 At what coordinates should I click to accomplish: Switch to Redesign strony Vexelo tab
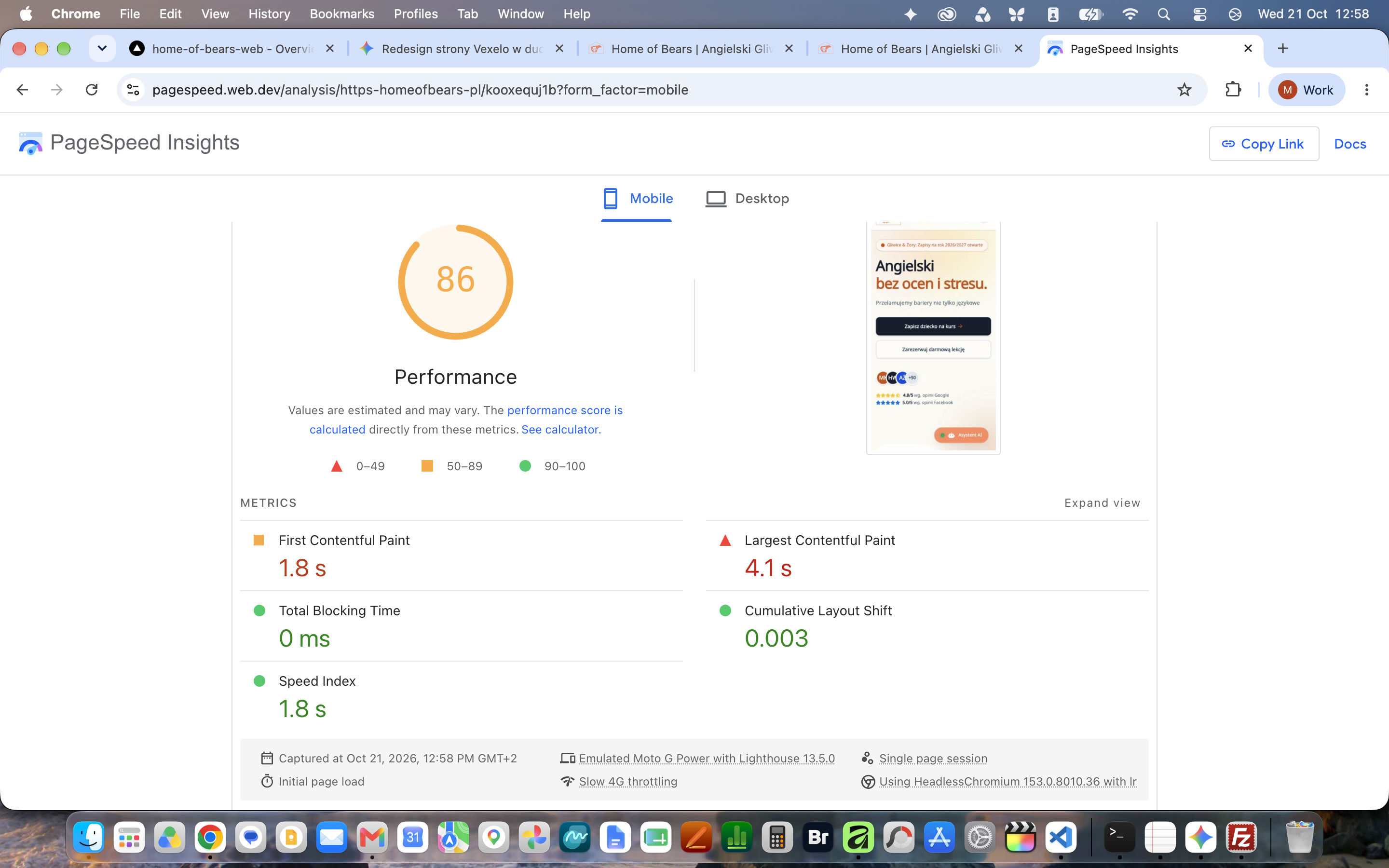tap(462, 49)
